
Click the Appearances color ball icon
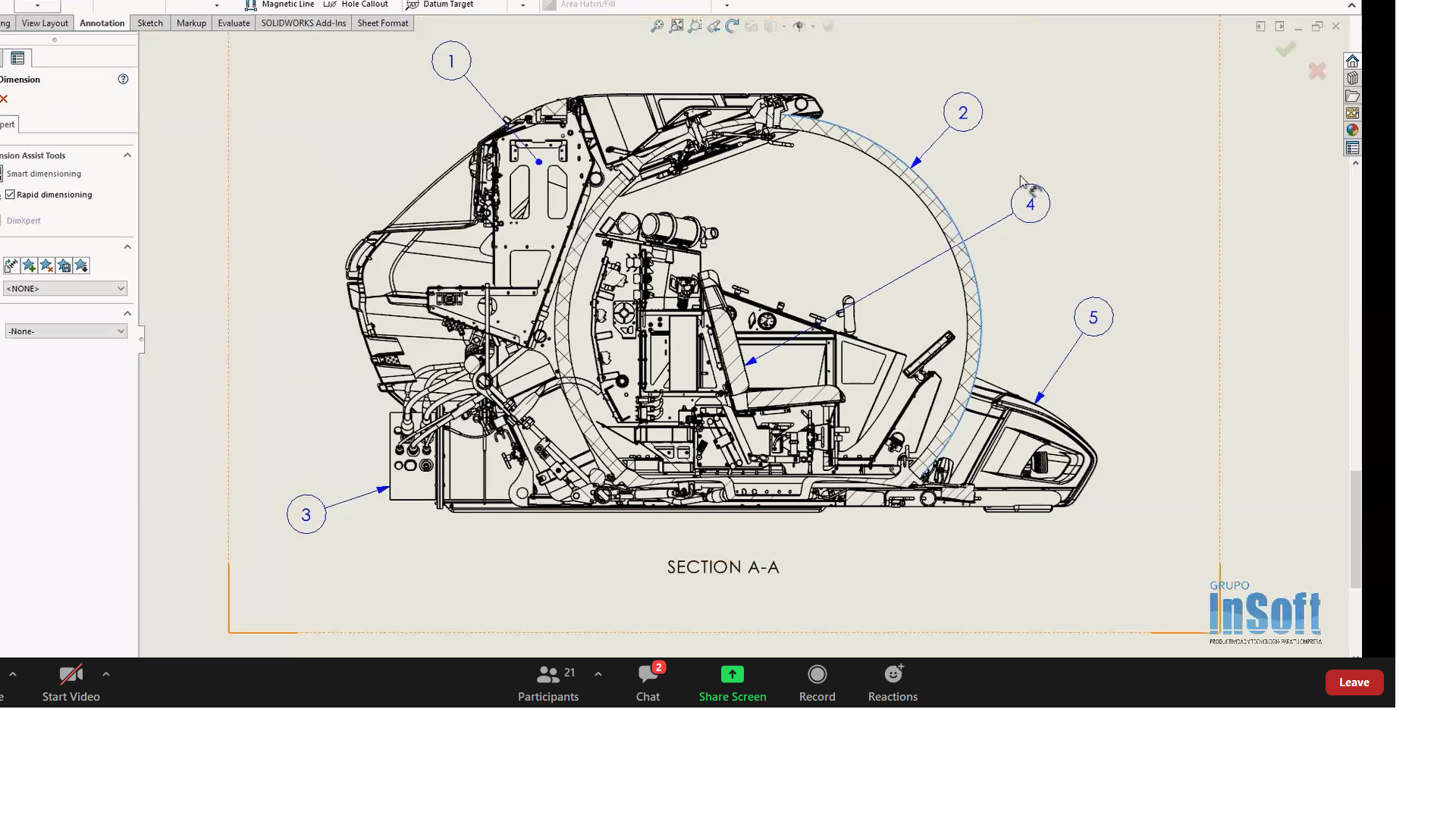(1352, 130)
